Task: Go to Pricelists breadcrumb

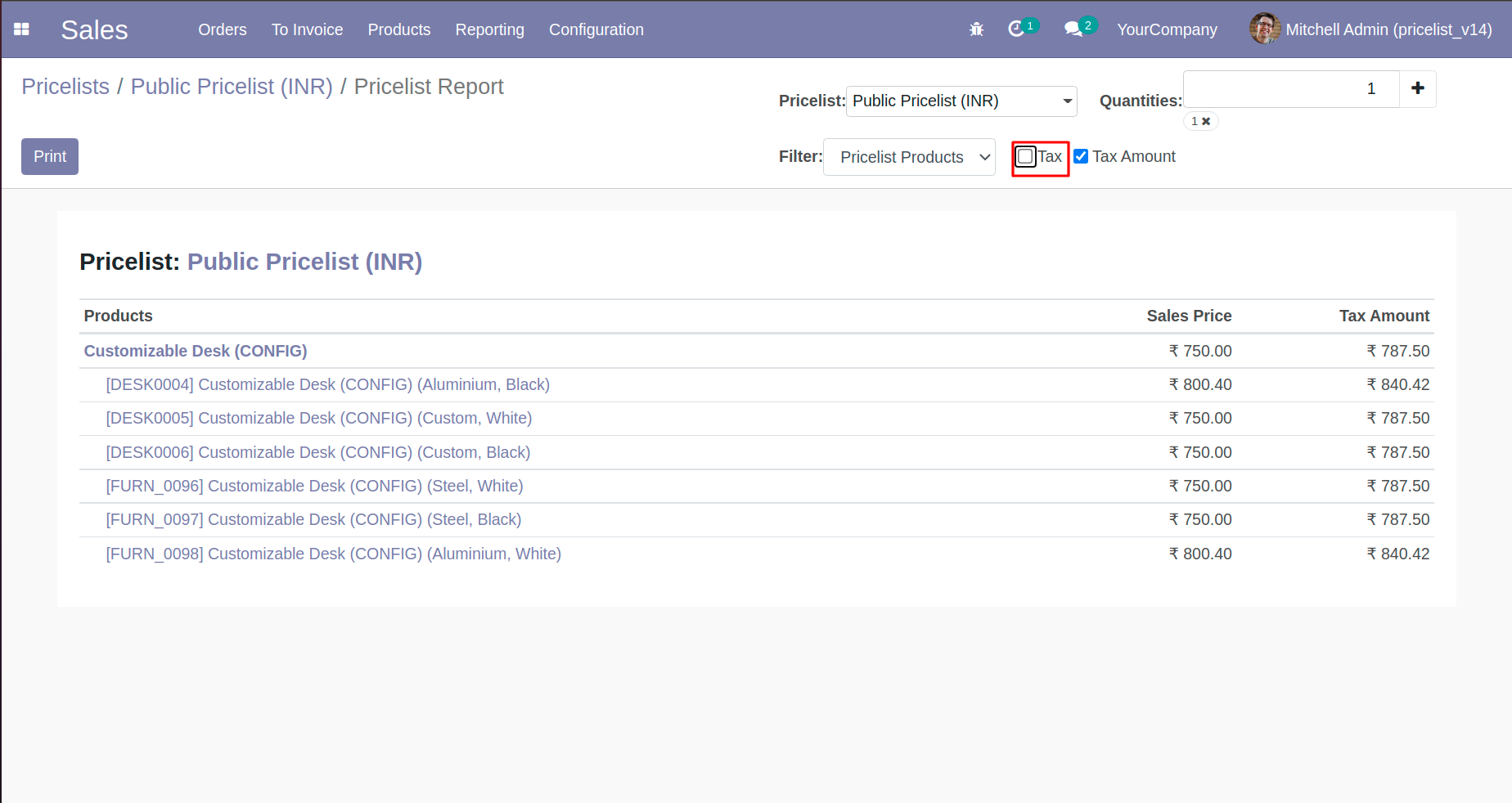Action: point(65,87)
